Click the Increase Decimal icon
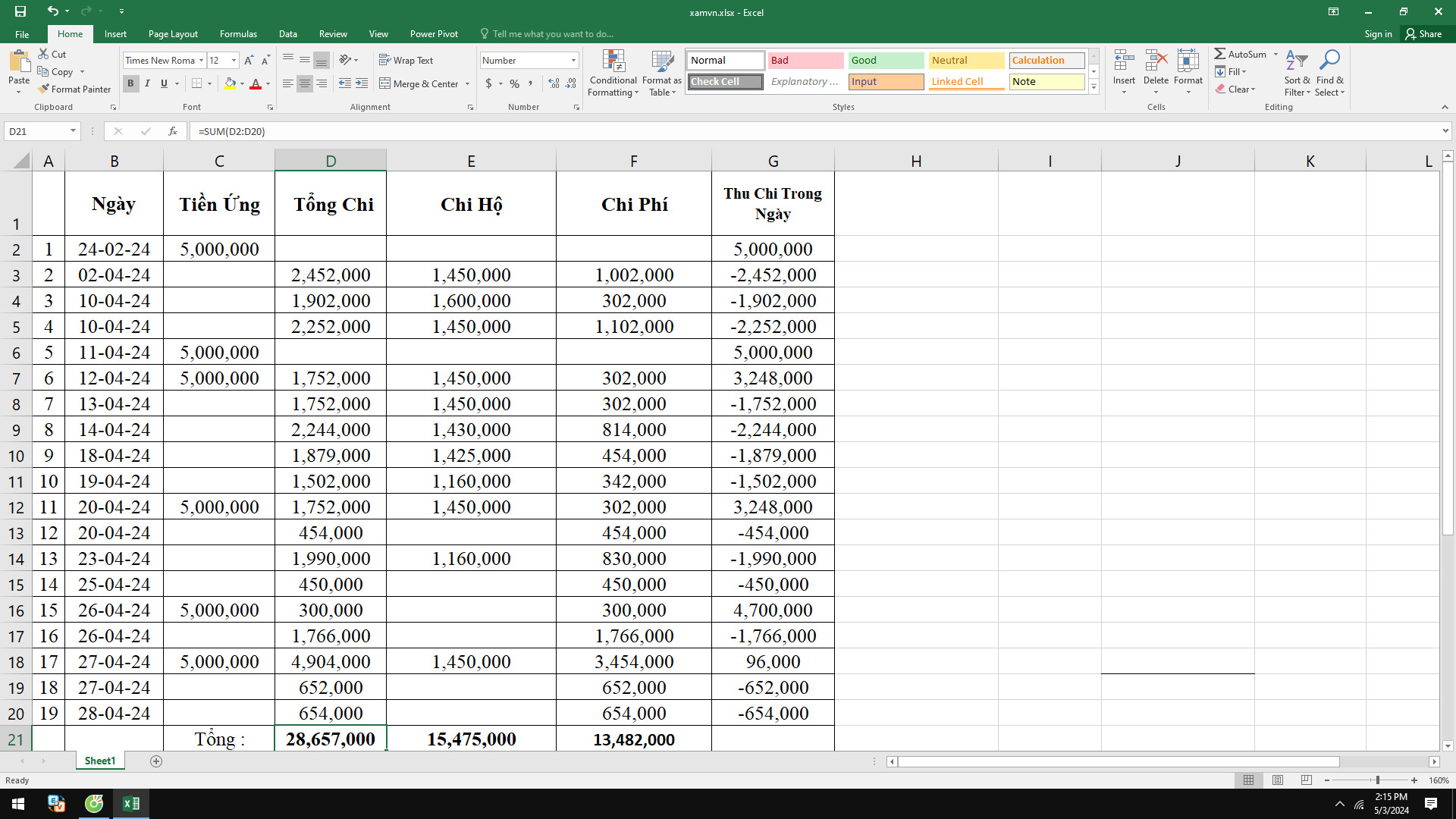 [x=554, y=83]
